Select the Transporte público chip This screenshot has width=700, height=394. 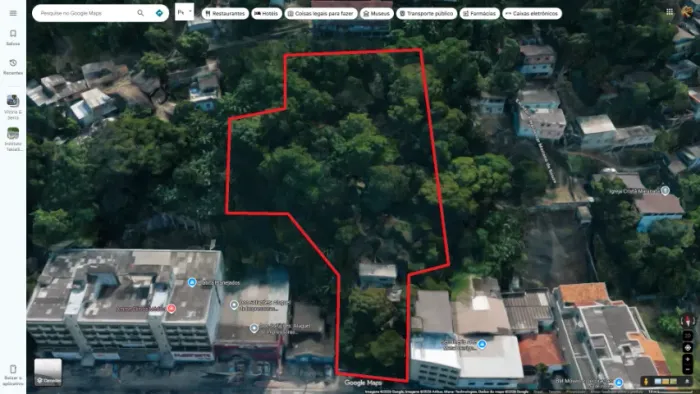(426, 13)
